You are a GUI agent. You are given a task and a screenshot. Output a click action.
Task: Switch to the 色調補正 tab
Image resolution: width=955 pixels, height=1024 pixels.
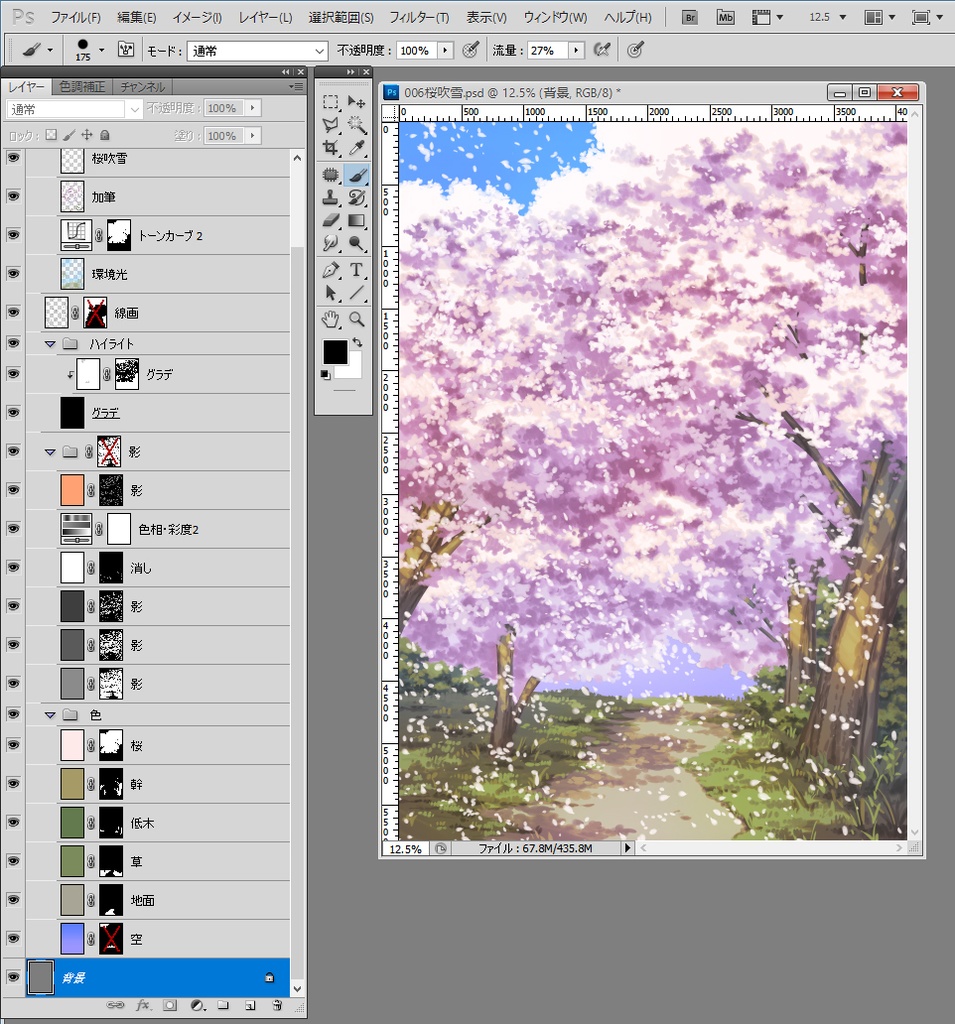coord(82,86)
